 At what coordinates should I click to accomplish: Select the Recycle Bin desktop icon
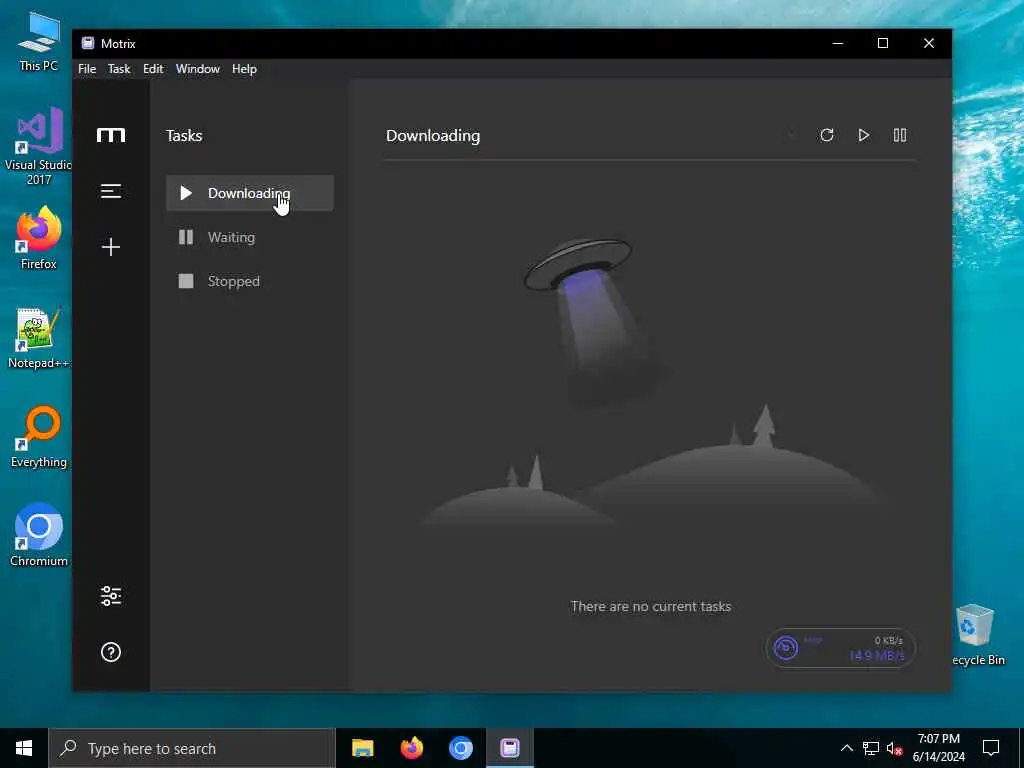(x=977, y=635)
